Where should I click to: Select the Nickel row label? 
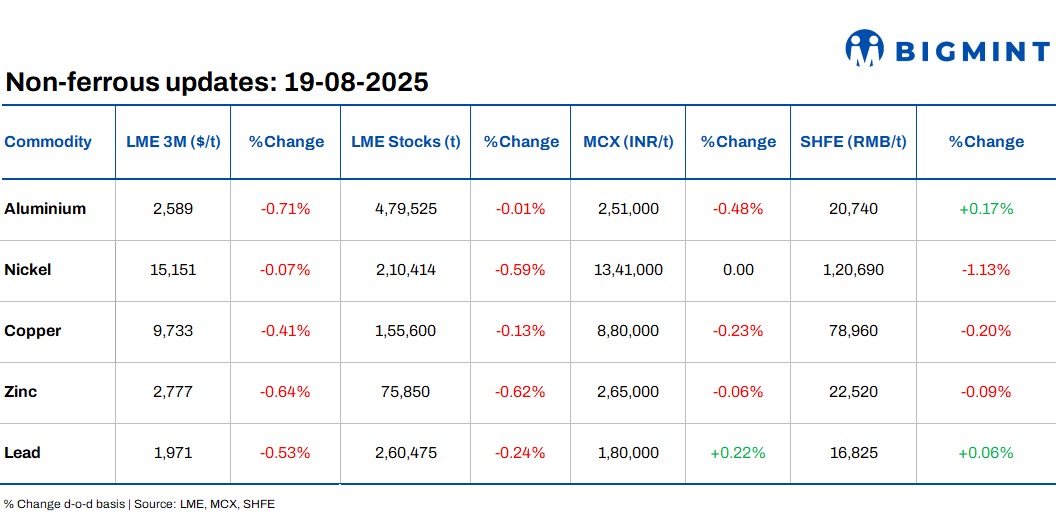point(28,270)
